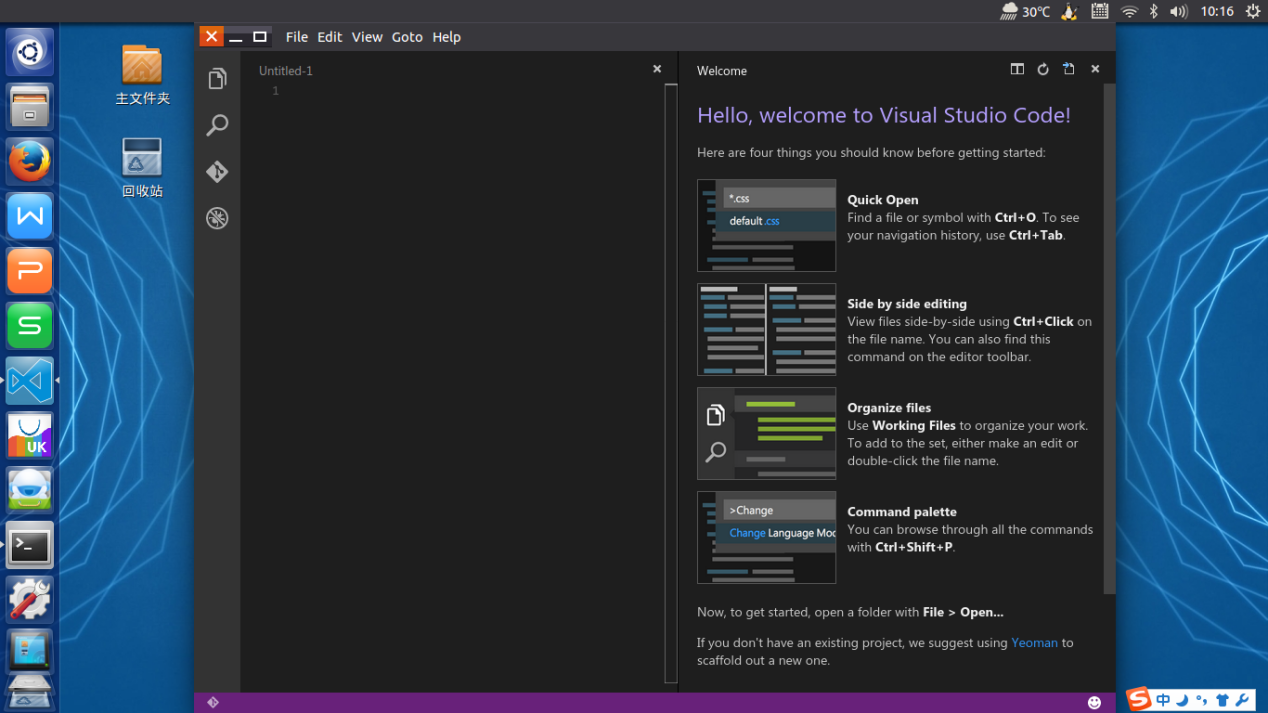Open the Debug view in the sidebar
The height and width of the screenshot is (713, 1268).
click(217, 218)
